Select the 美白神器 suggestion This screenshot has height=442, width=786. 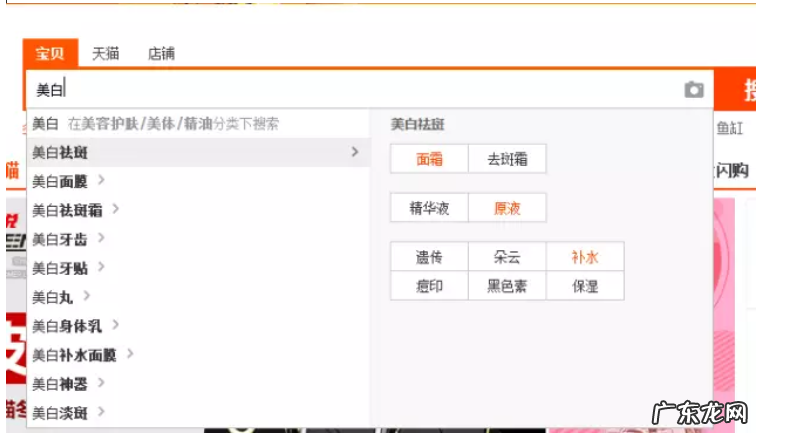(x=60, y=384)
